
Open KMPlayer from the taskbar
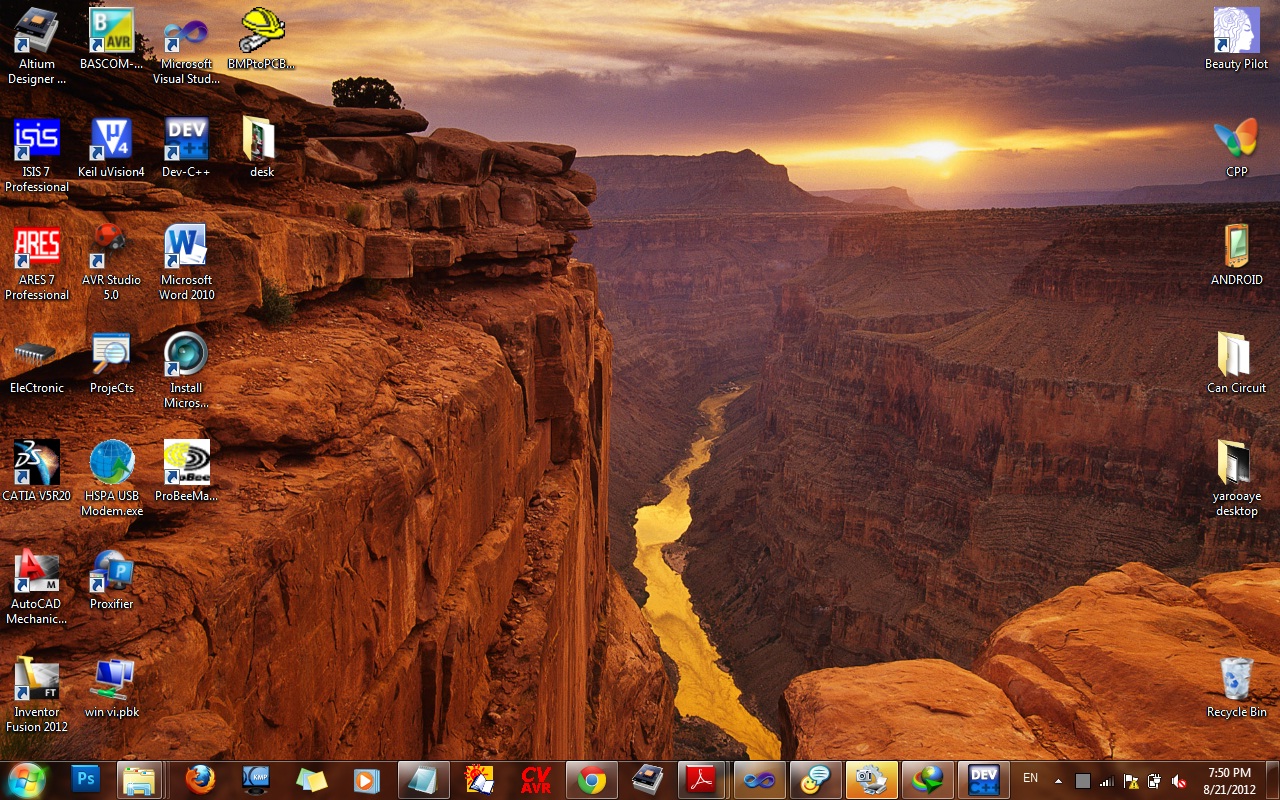coord(256,779)
